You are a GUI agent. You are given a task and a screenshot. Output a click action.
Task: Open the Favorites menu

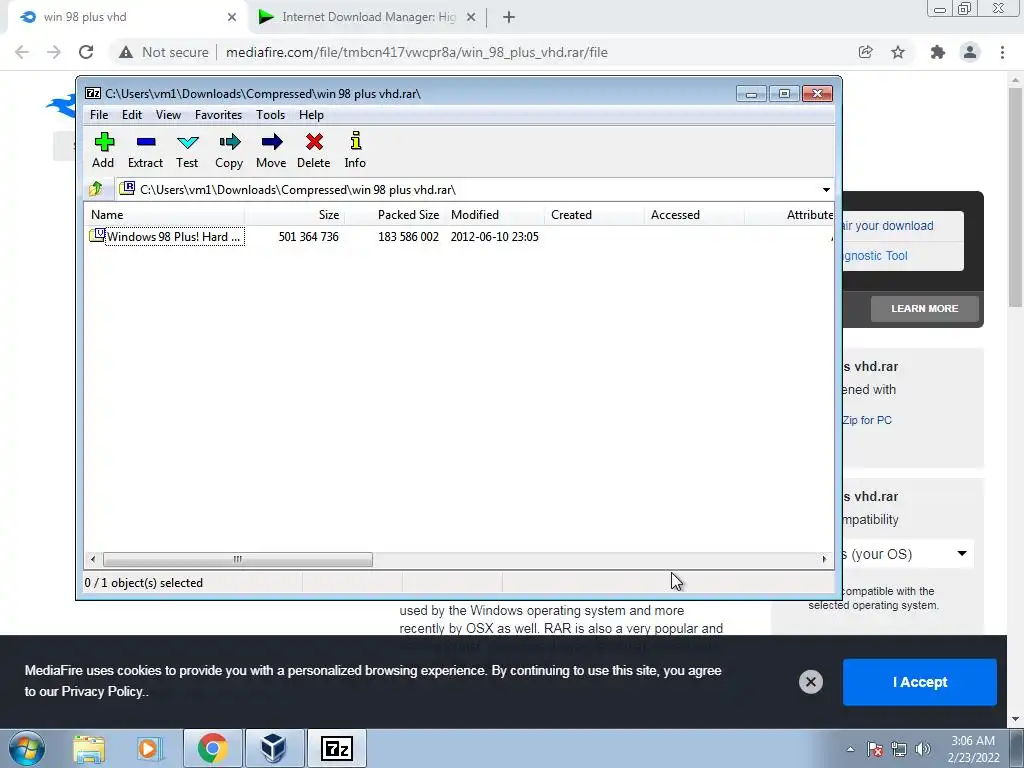point(218,115)
